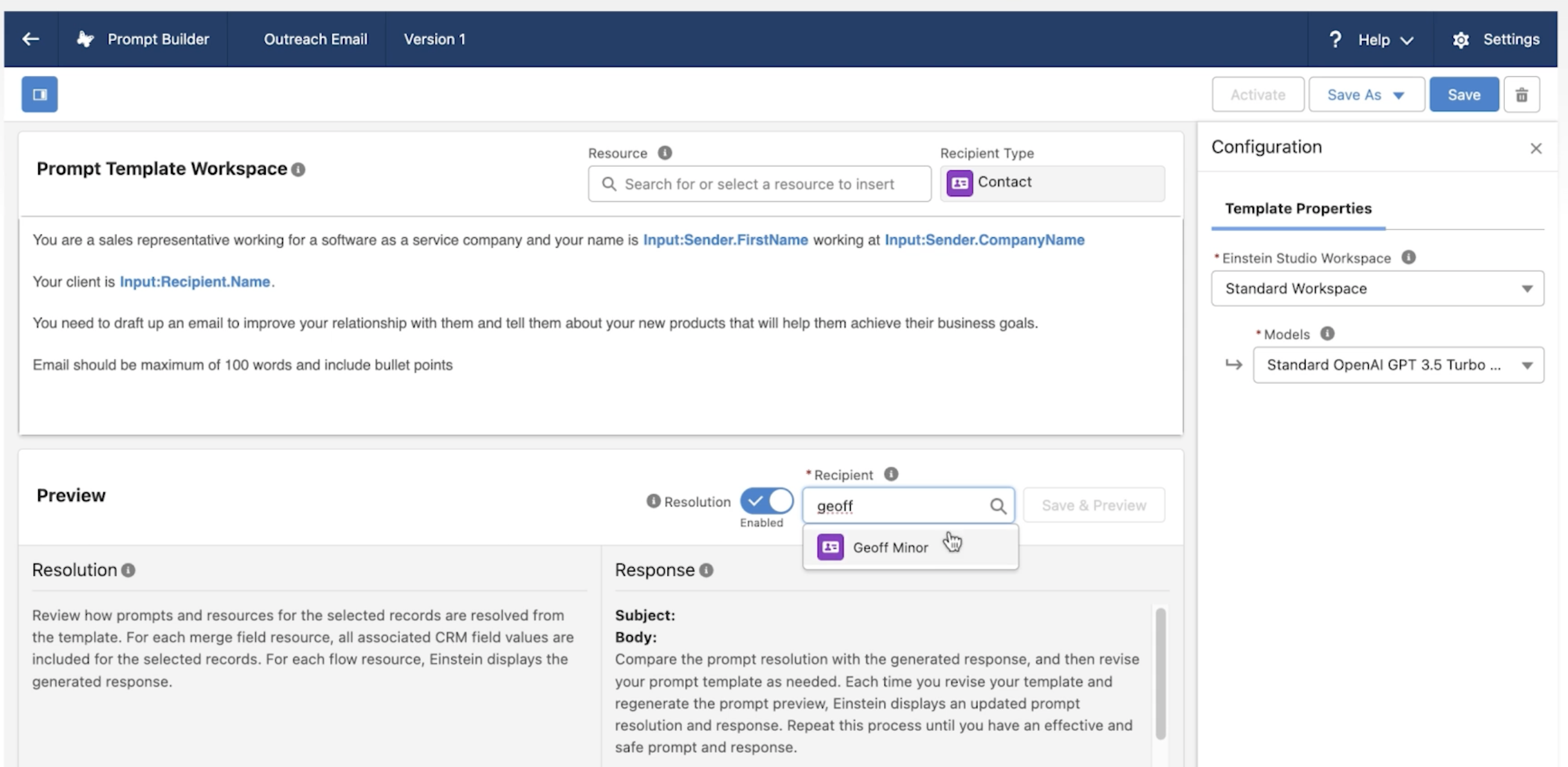
Task: Close the Configuration panel
Action: [x=1535, y=149]
